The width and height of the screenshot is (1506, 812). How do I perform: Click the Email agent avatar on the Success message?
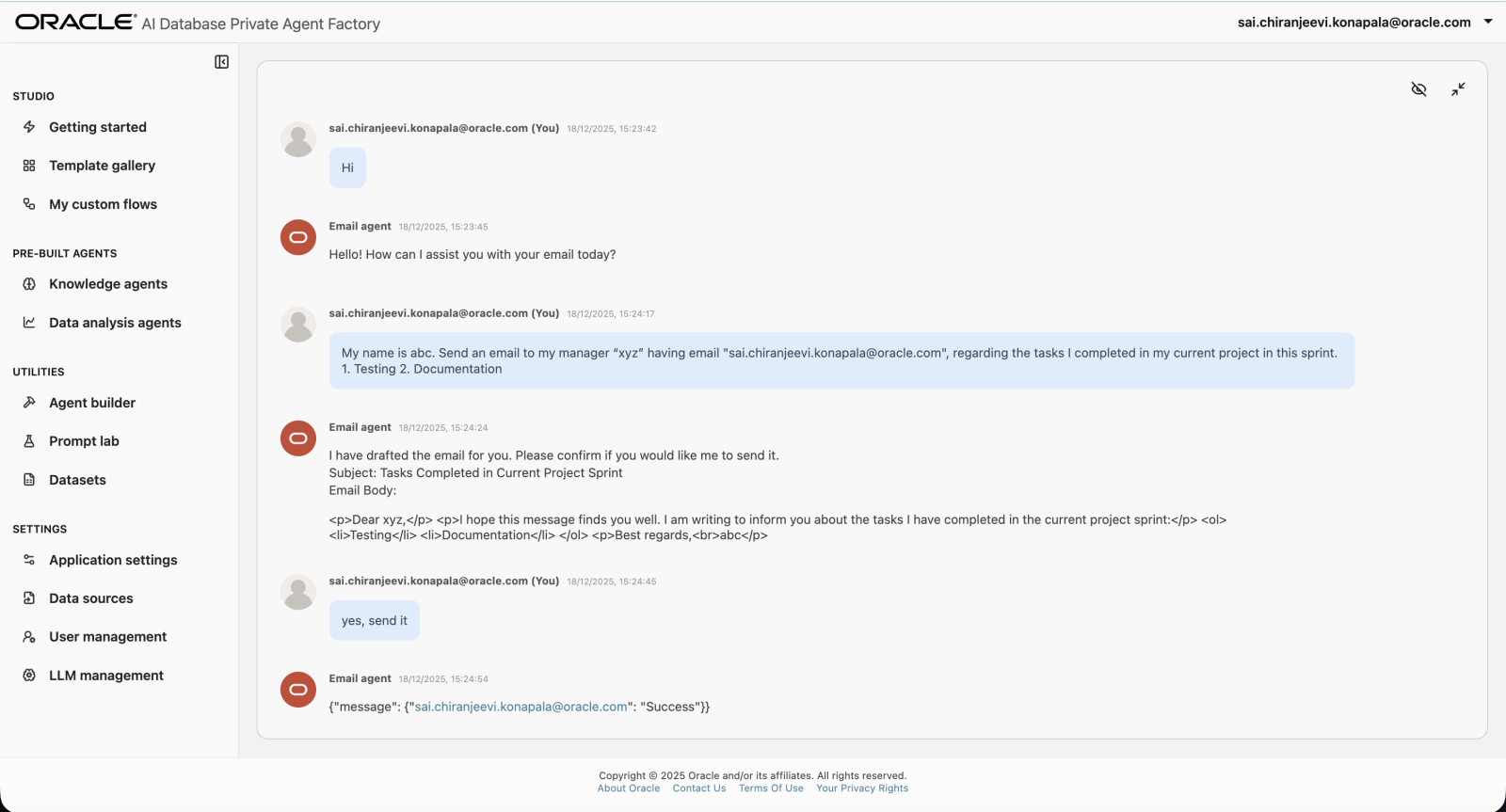[x=298, y=690]
